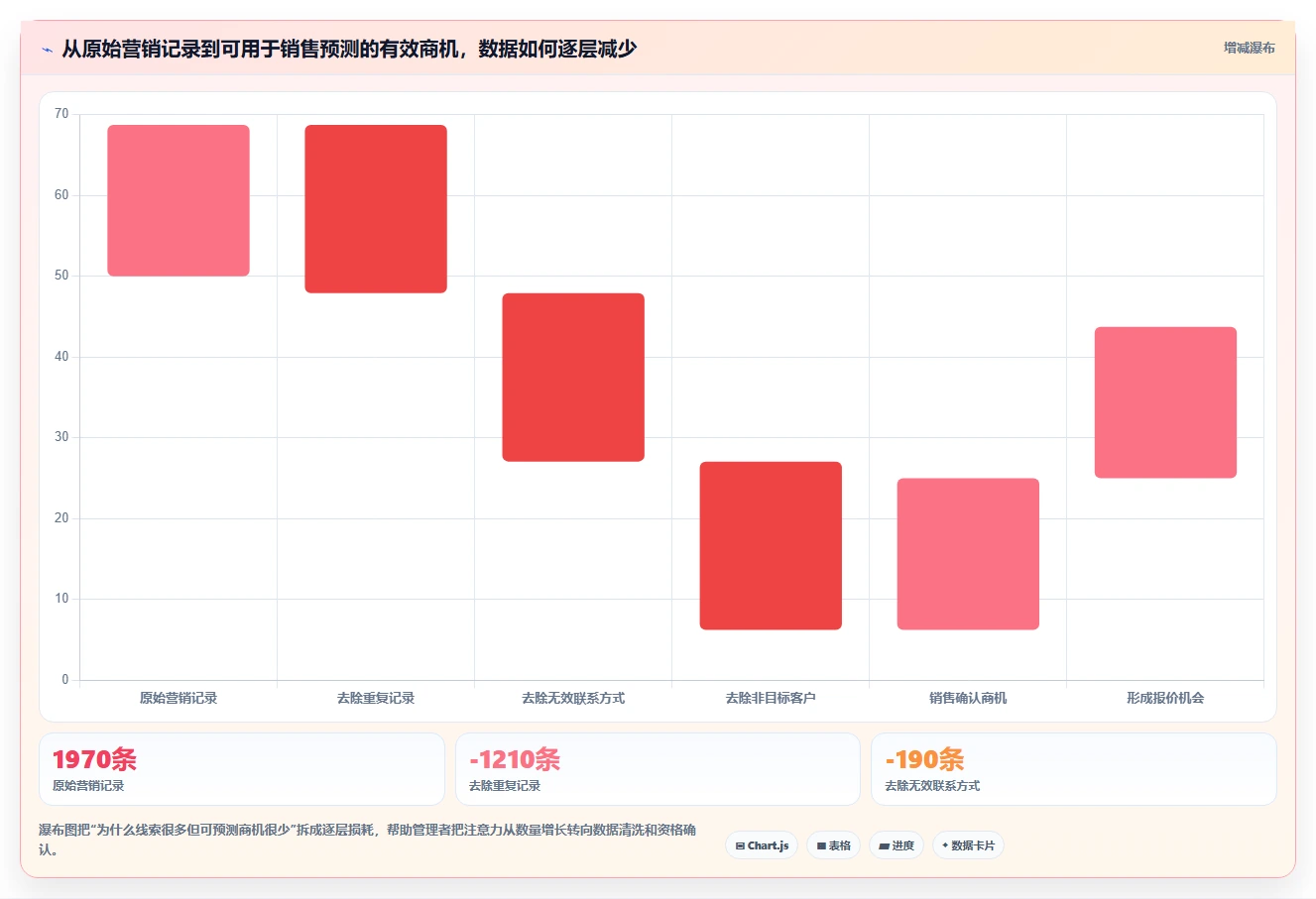Click the footnote text starting 瀑布图把
The height and width of the screenshot is (899, 1316).
367,840
